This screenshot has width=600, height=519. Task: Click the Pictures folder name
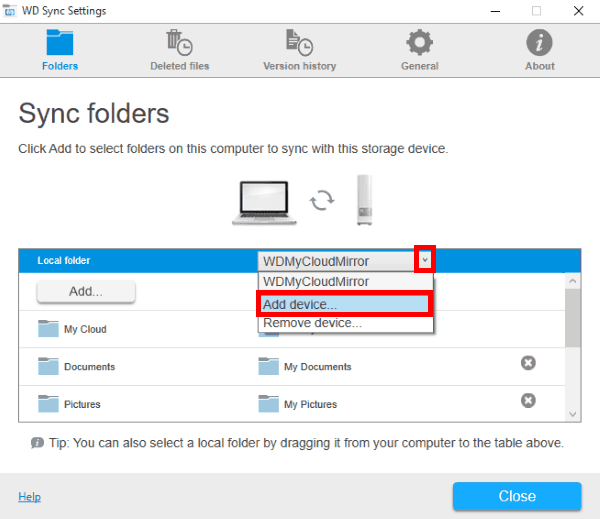pos(82,404)
